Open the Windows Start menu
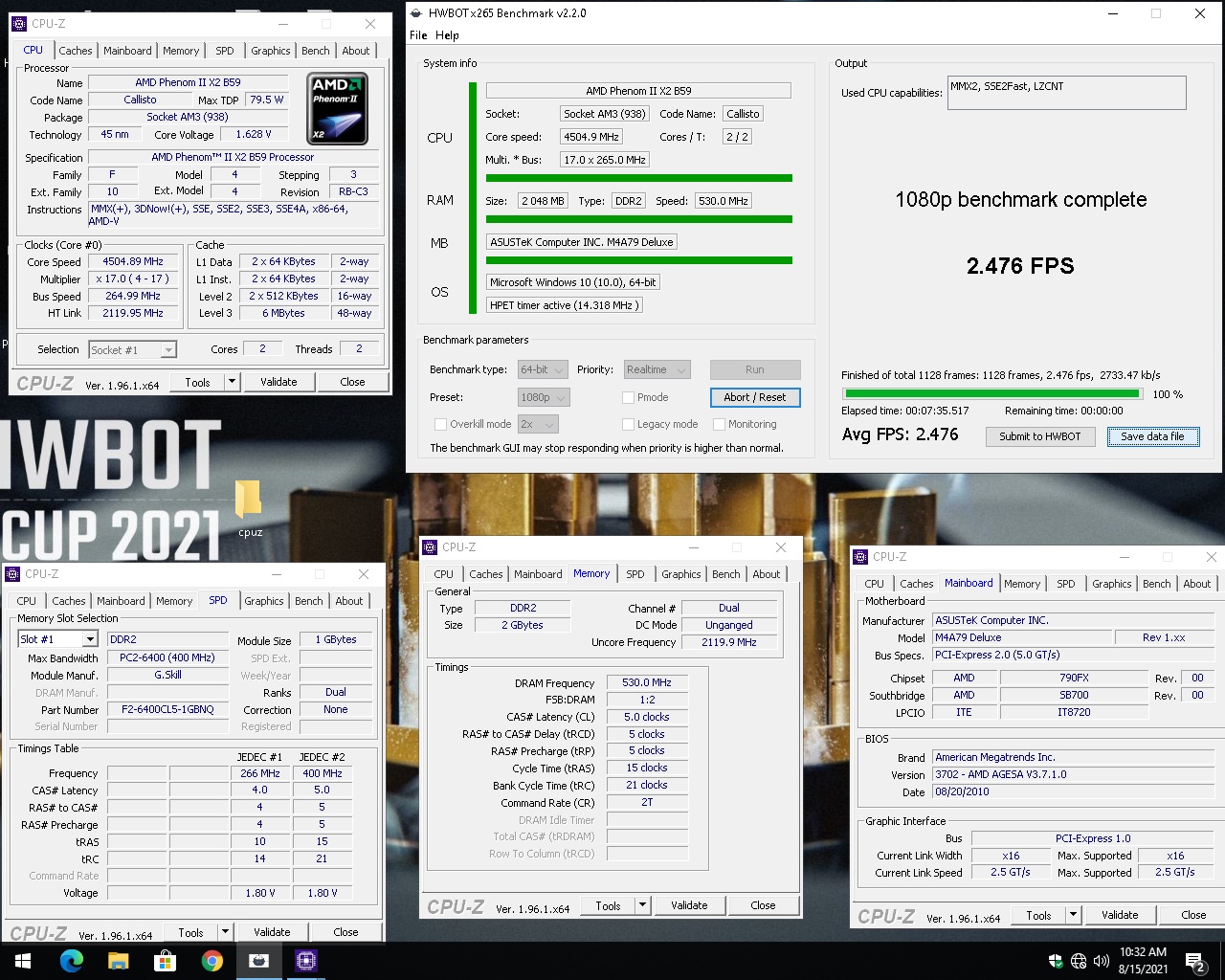Screen dimensions: 1225x980 tap(23, 961)
